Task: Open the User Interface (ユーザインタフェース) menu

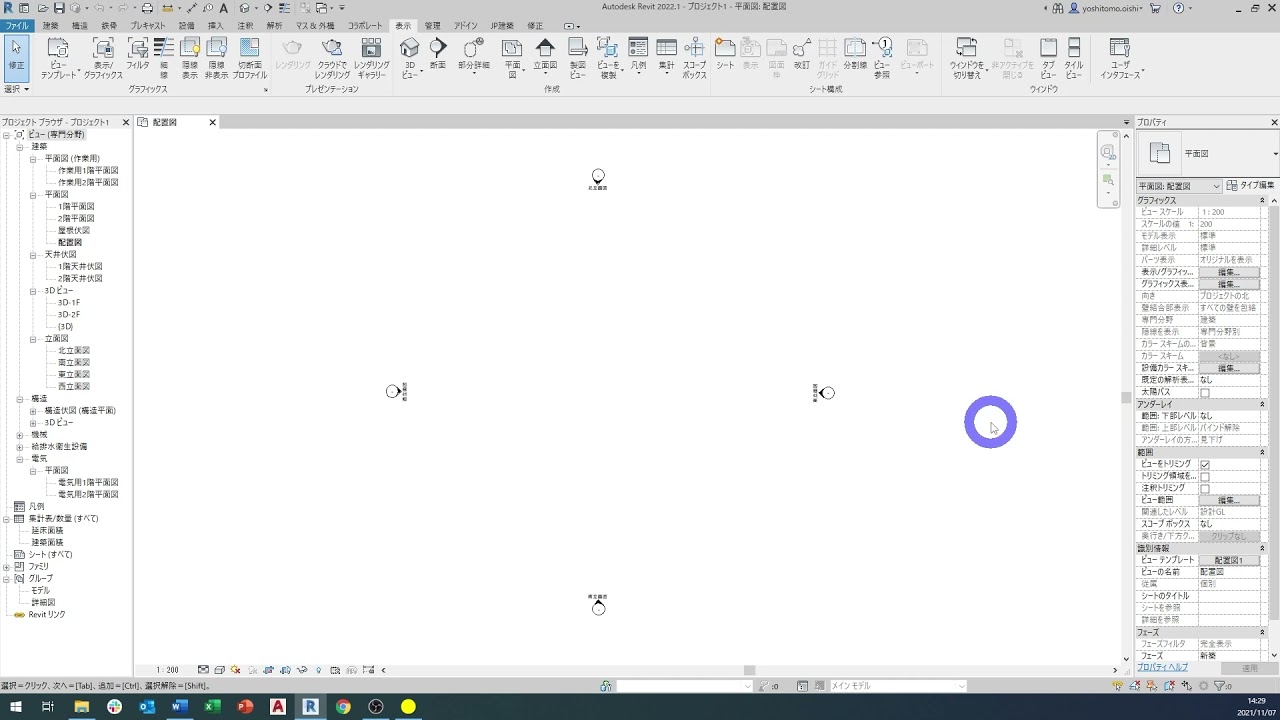Action: coord(1121,58)
